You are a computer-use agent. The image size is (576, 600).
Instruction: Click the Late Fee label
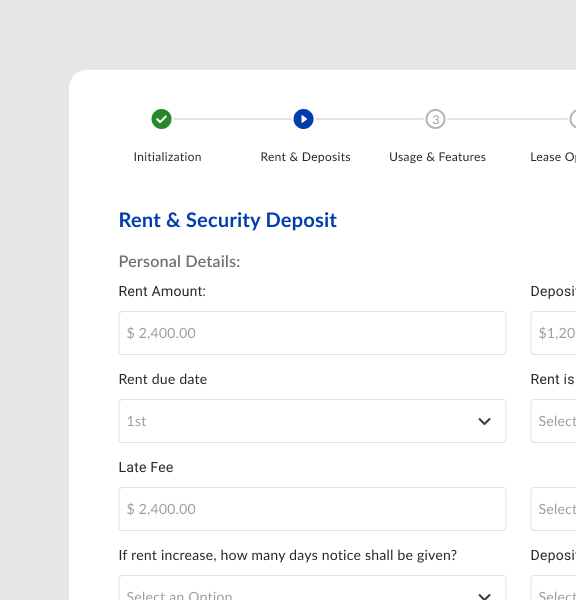point(146,467)
